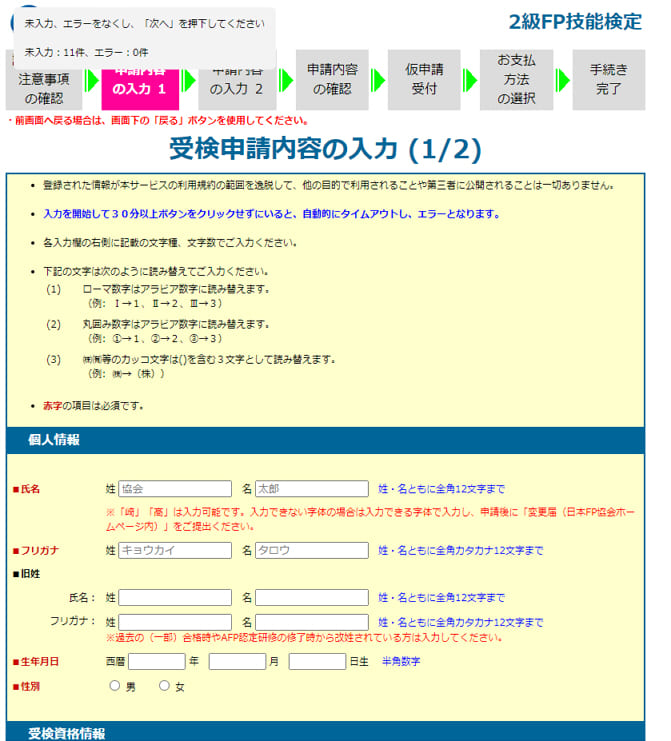Focus the 生年月日 year (年) field
Viewport: 671px width, 741px height.
coord(156,661)
